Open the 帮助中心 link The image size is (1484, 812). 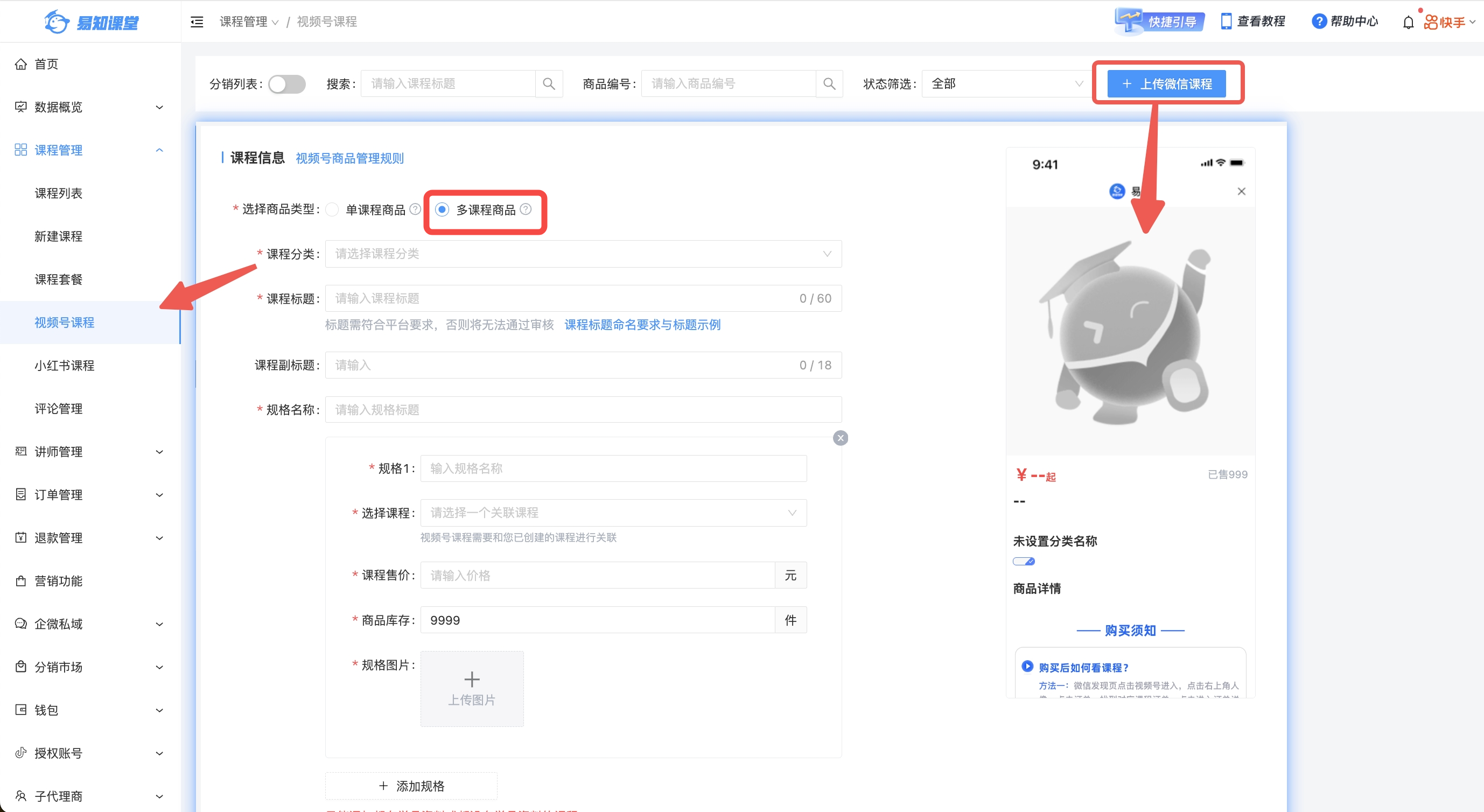pyautogui.click(x=1345, y=22)
